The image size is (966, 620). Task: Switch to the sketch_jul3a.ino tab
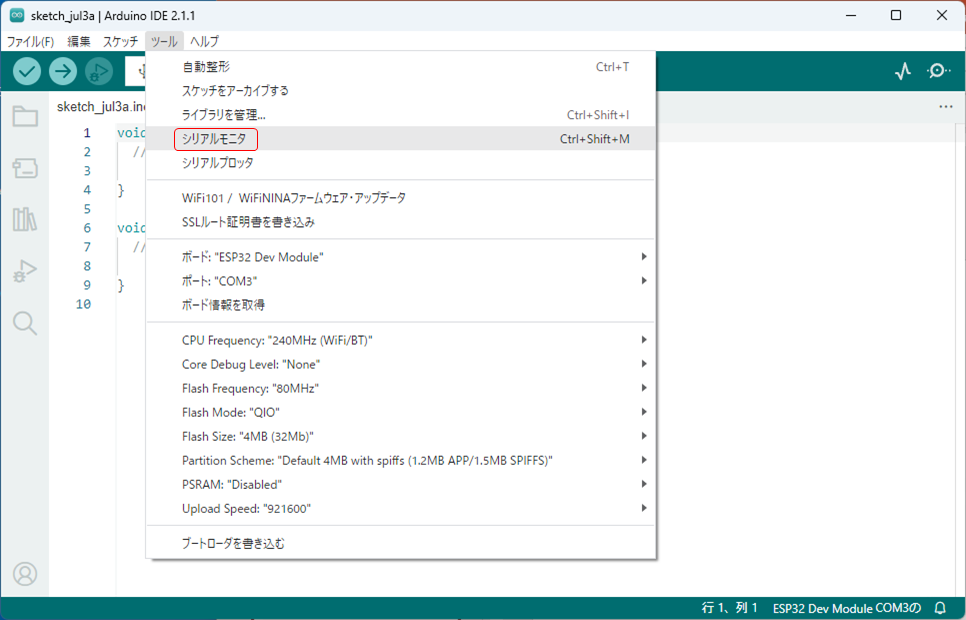pos(100,107)
